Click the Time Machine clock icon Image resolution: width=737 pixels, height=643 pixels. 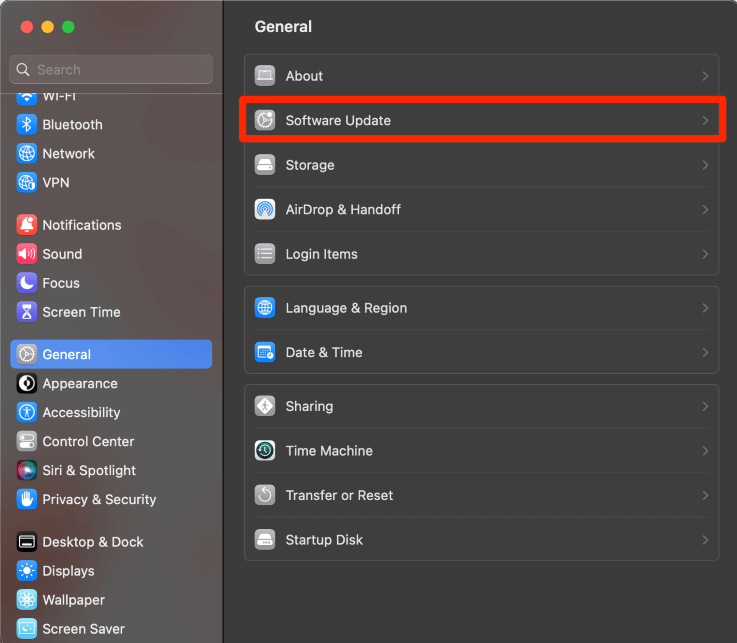pyautogui.click(x=265, y=451)
